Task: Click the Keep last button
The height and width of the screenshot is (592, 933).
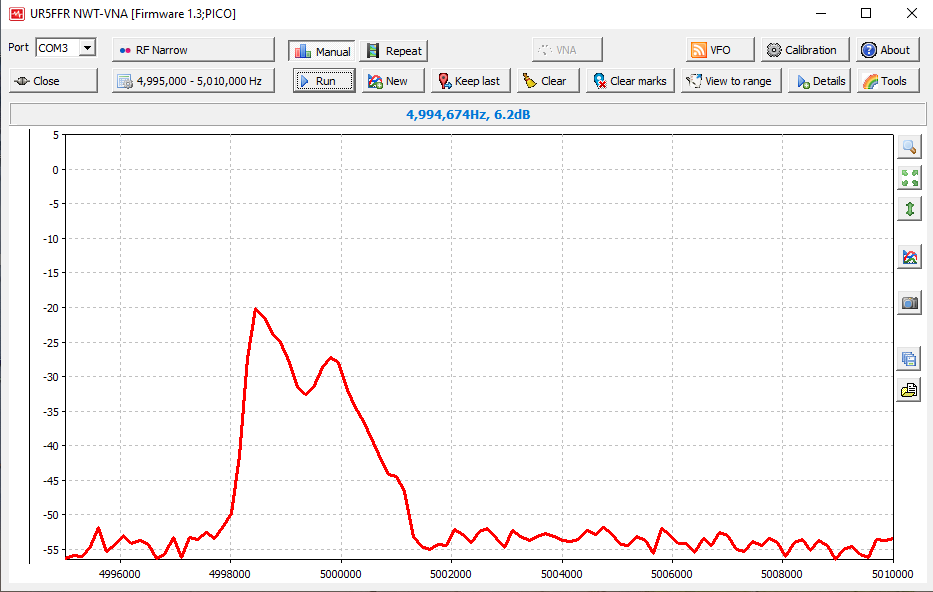Action: [467, 81]
